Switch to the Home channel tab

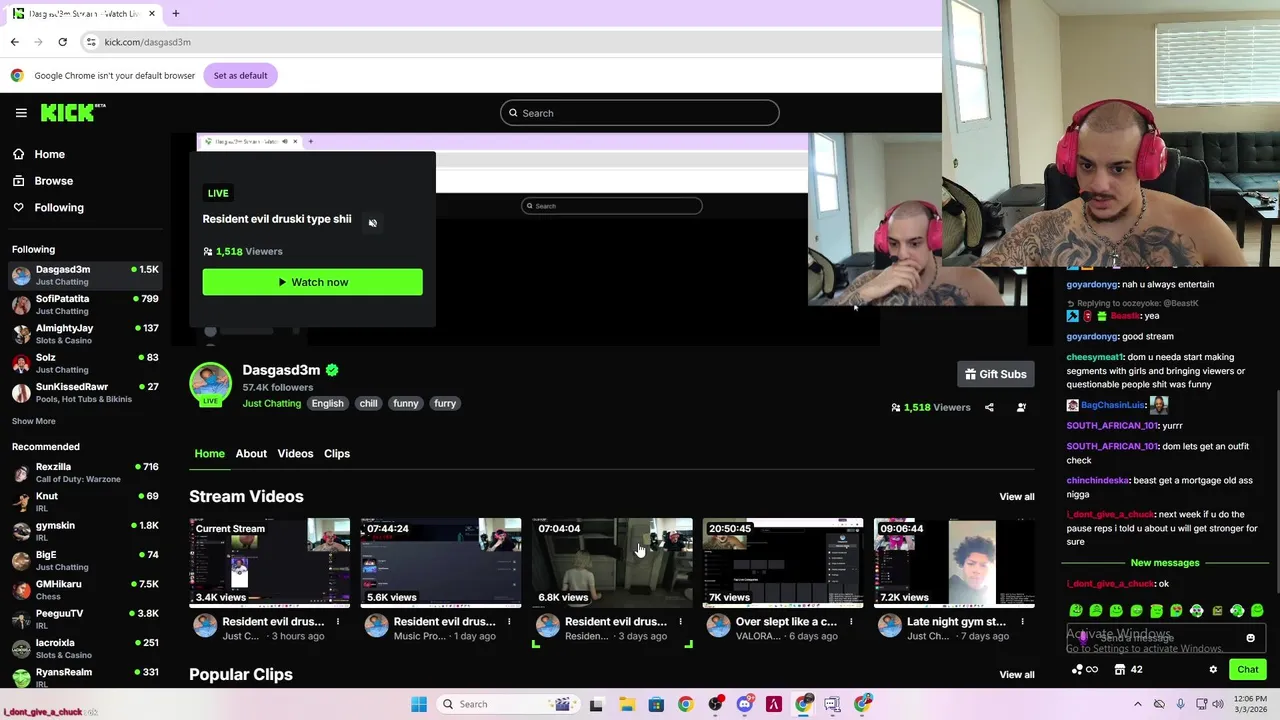click(x=209, y=454)
